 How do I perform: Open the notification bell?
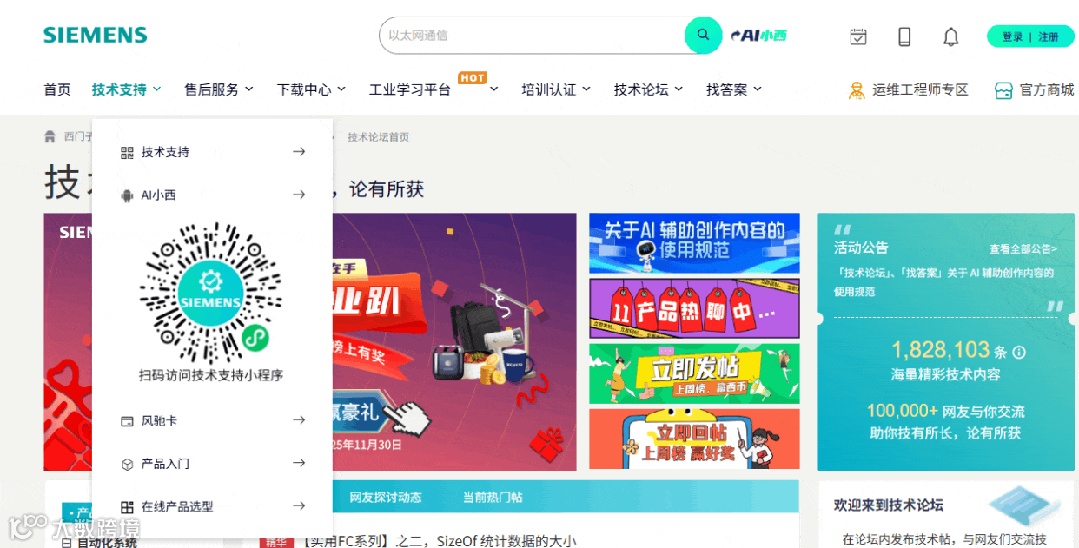click(x=950, y=36)
